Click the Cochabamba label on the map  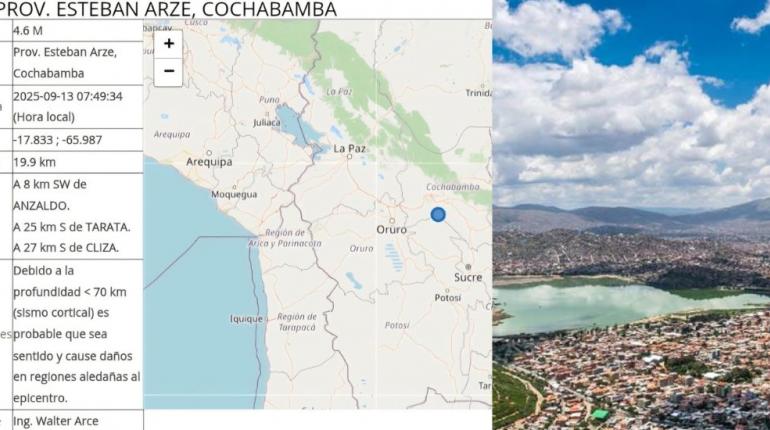(x=452, y=187)
